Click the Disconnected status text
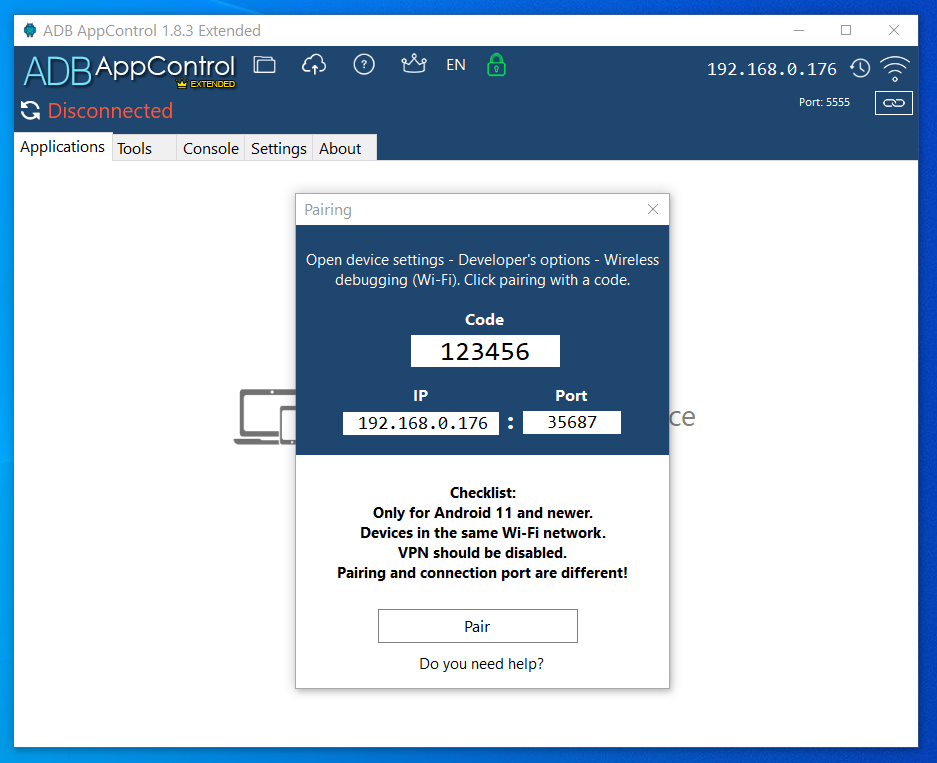 (x=110, y=111)
